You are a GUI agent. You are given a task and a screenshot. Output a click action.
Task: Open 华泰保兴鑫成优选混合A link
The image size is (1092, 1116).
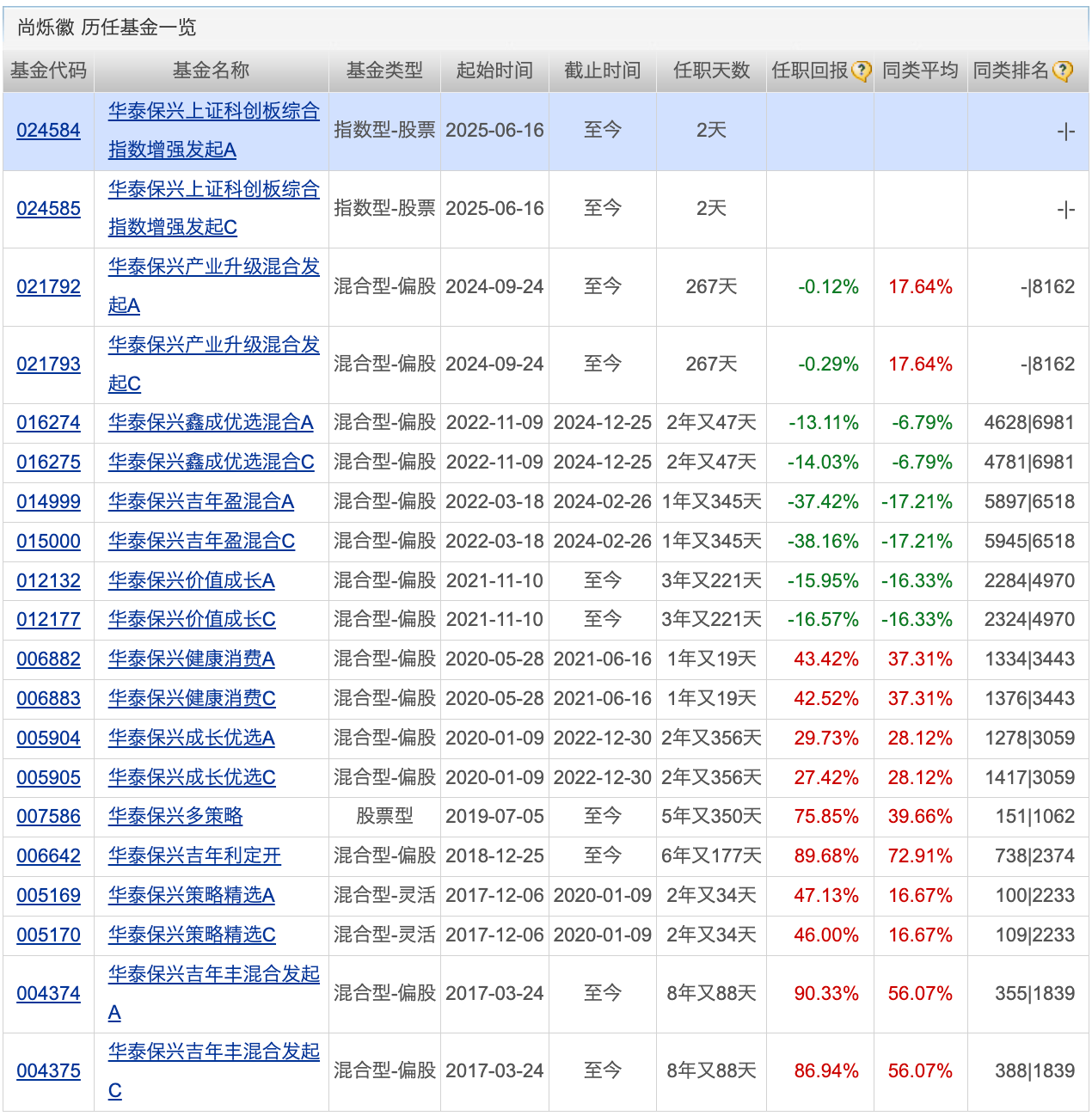click(211, 423)
